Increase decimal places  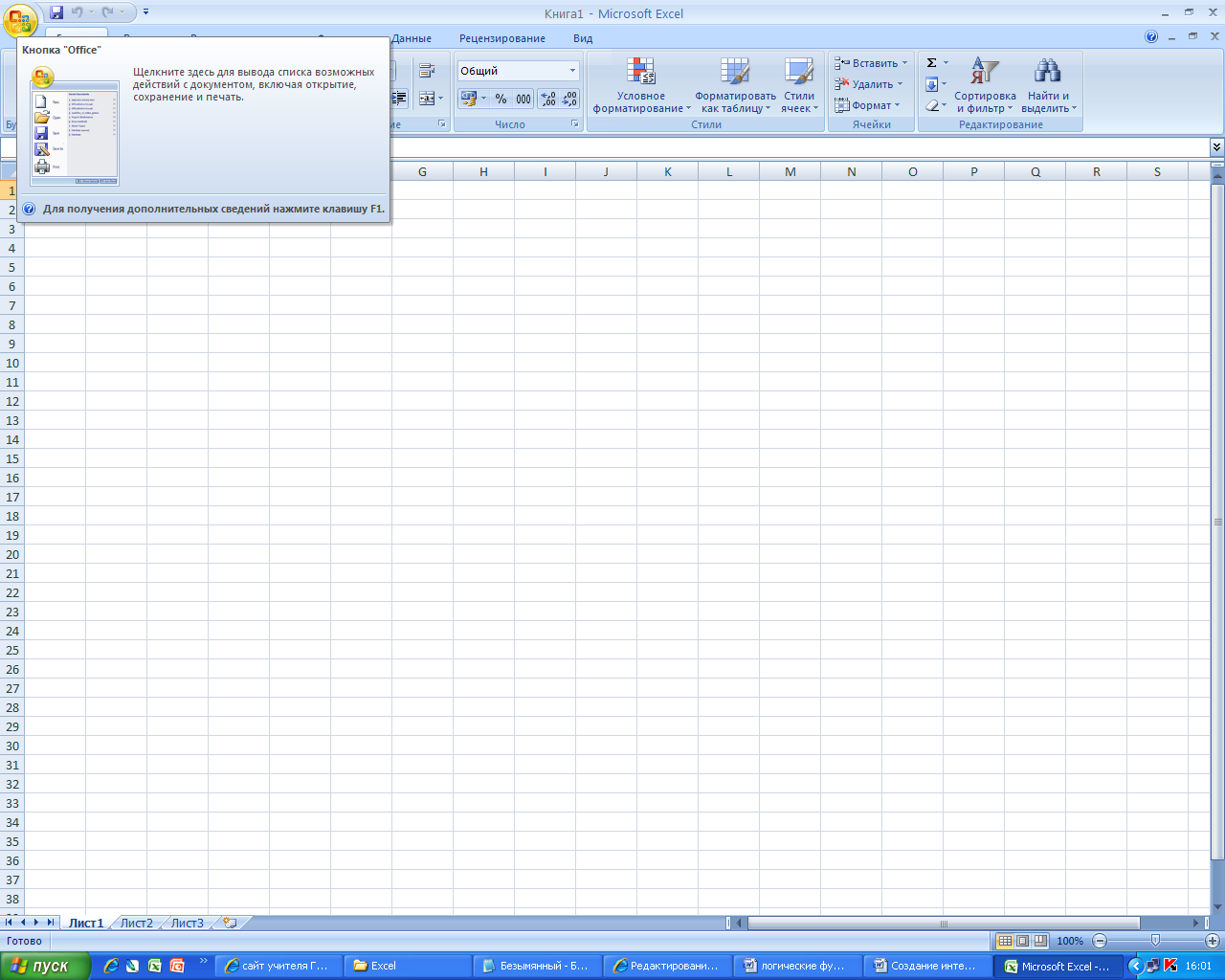548,99
